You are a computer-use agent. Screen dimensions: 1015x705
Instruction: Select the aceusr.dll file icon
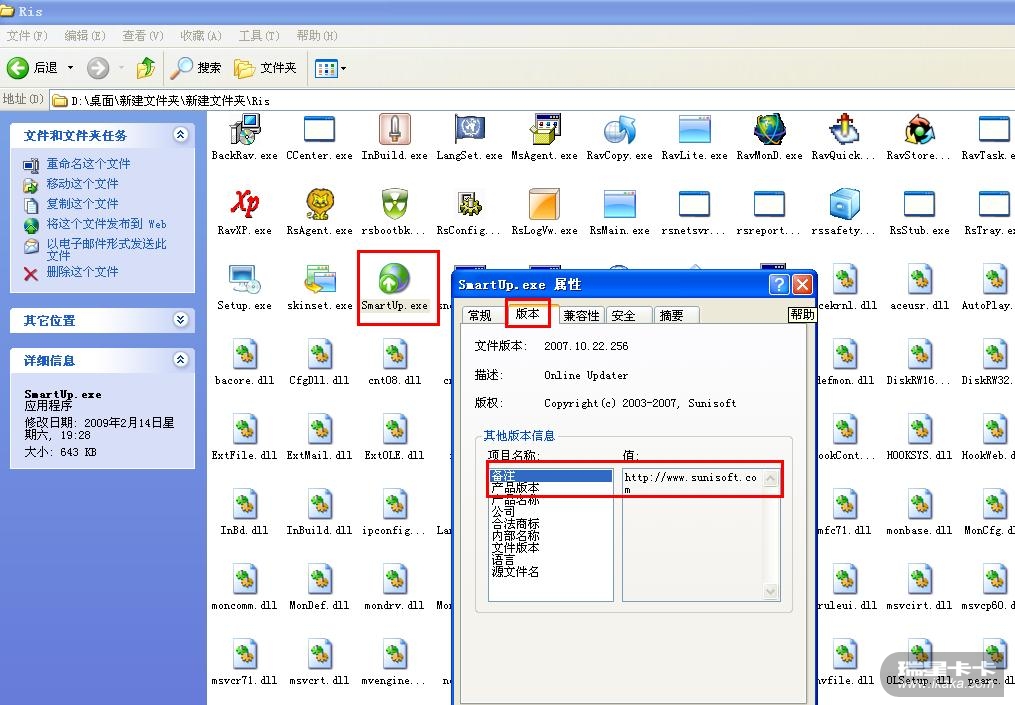[919, 279]
